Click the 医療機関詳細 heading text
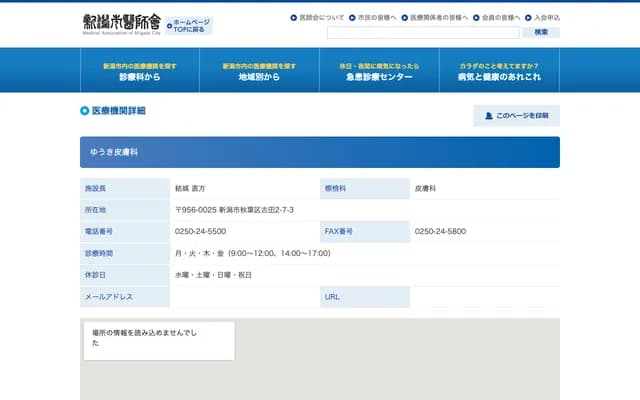This screenshot has height=400, width=640. [x=119, y=111]
